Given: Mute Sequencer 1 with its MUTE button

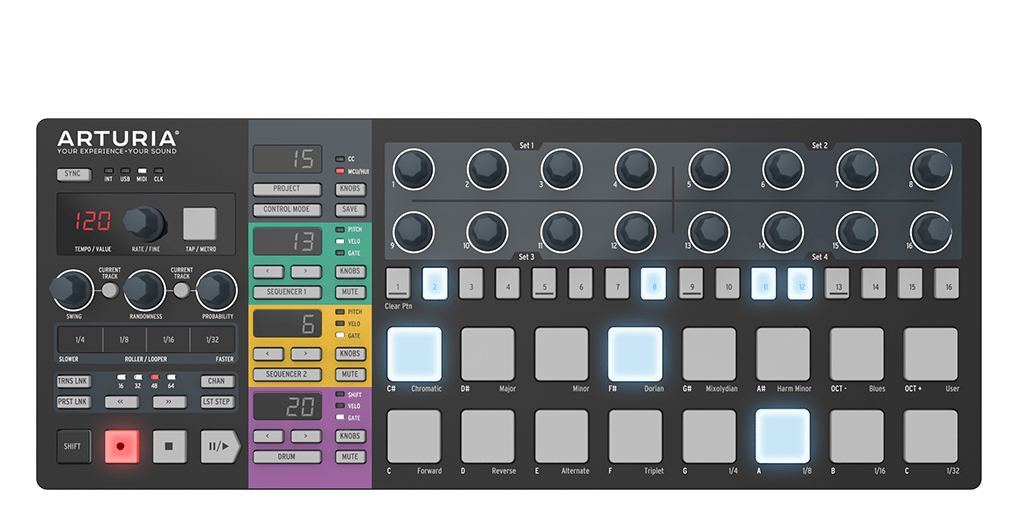Looking at the screenshot, I should (x=350, y=292).
